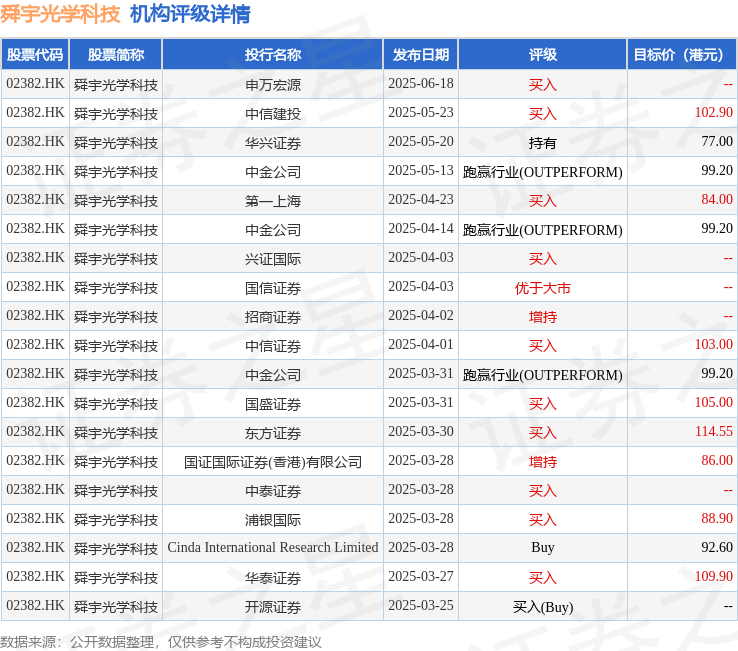Click target price 109.90
The width and height of the screenshot is (738, 651).
714,576
